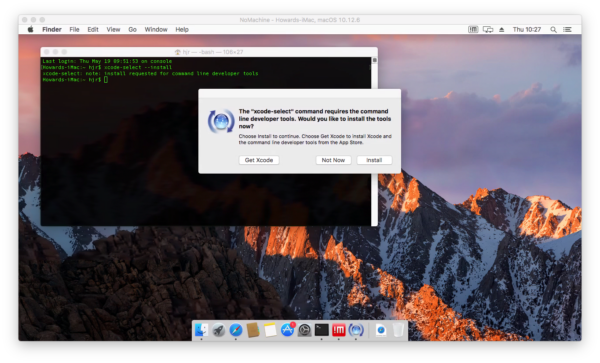The width and height of the screenshot is (600, 363).
Task: Click the Install button
Action: pos(374,160)
